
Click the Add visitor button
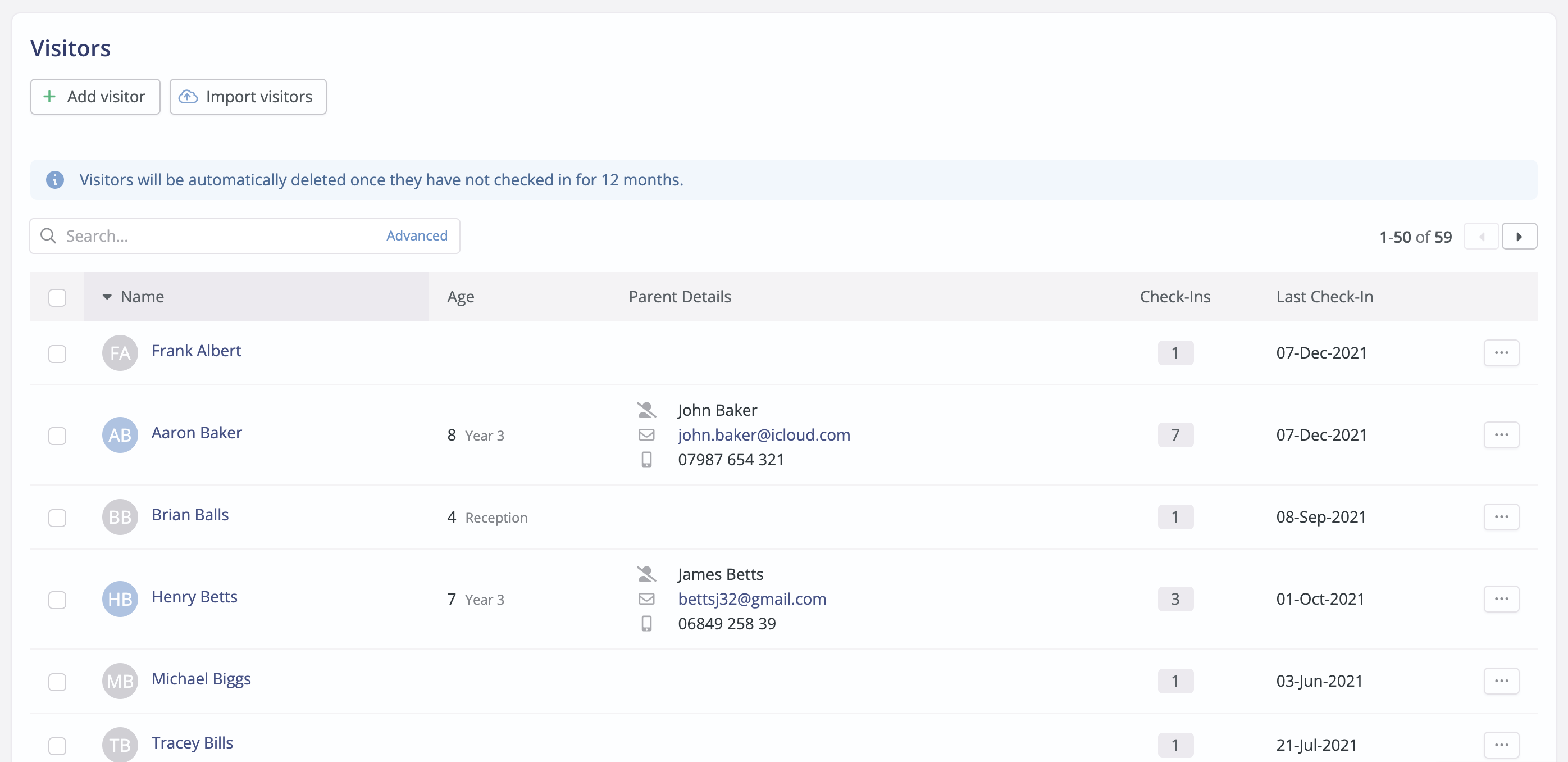95,96
